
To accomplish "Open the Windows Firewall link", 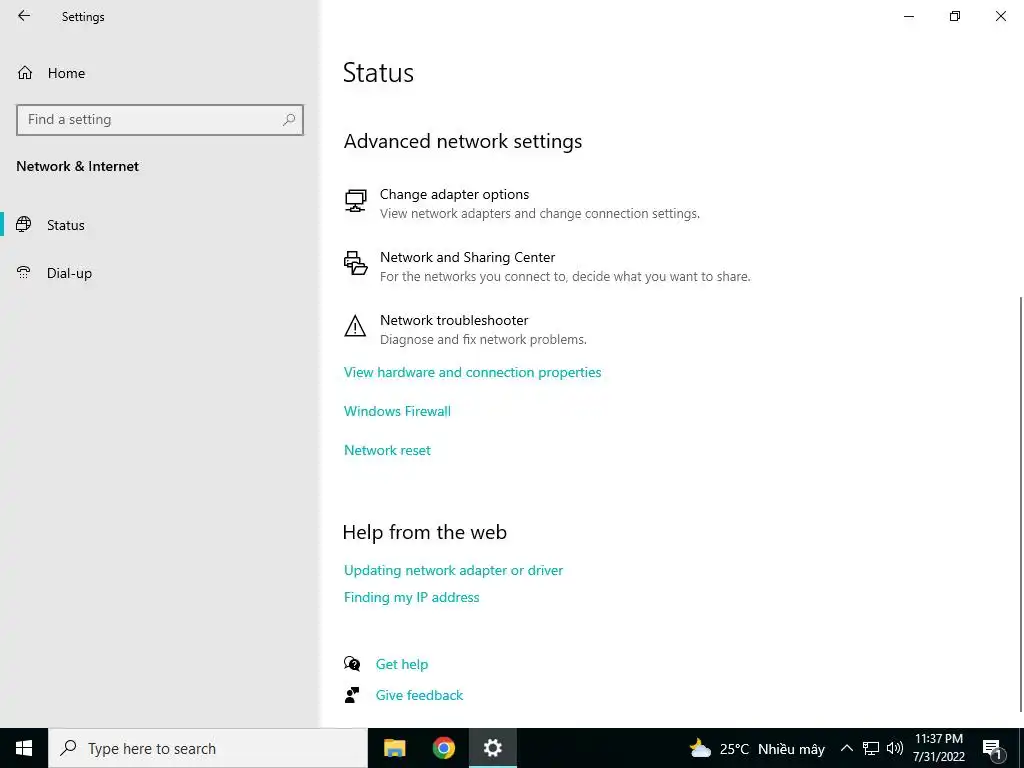I will [x=397, y=411].
